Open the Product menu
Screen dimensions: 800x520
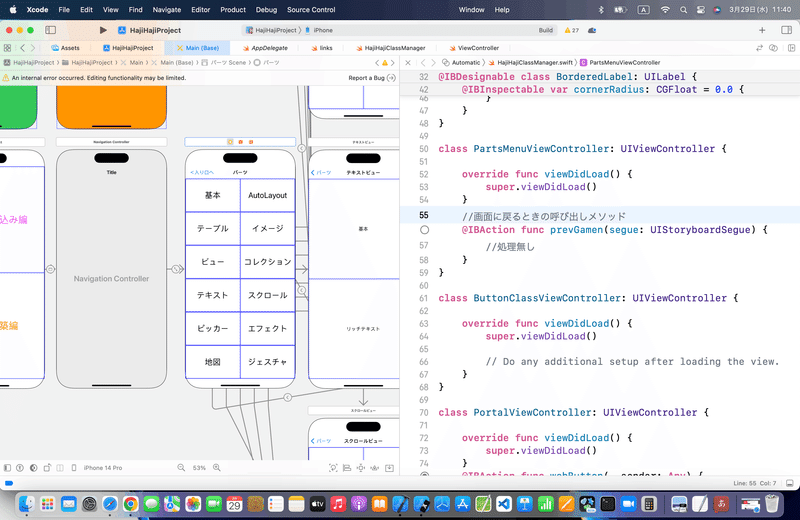[233, 10]
